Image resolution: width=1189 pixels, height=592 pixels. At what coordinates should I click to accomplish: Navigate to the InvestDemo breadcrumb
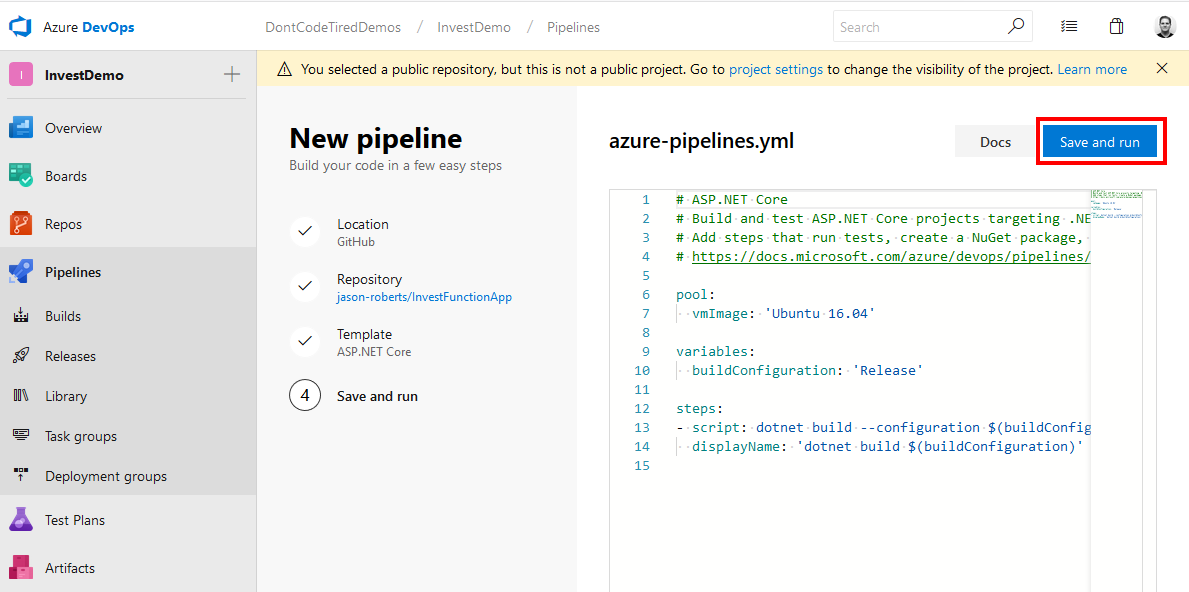[x=474, y=27]
